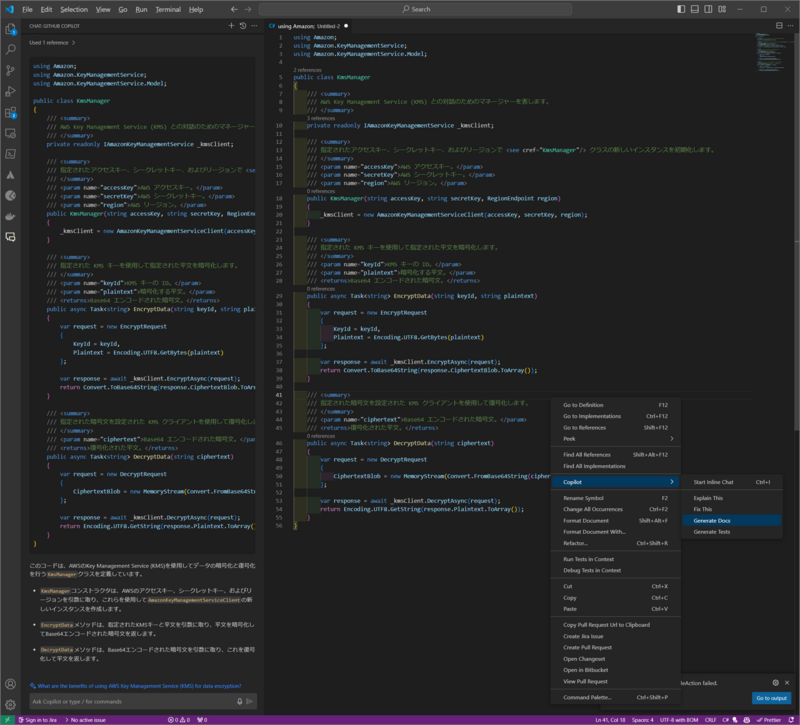Image resolution: width=800 pixels, height=725 pixels.
Task: Open the Selection menu
Action: (x=74, y=9)
